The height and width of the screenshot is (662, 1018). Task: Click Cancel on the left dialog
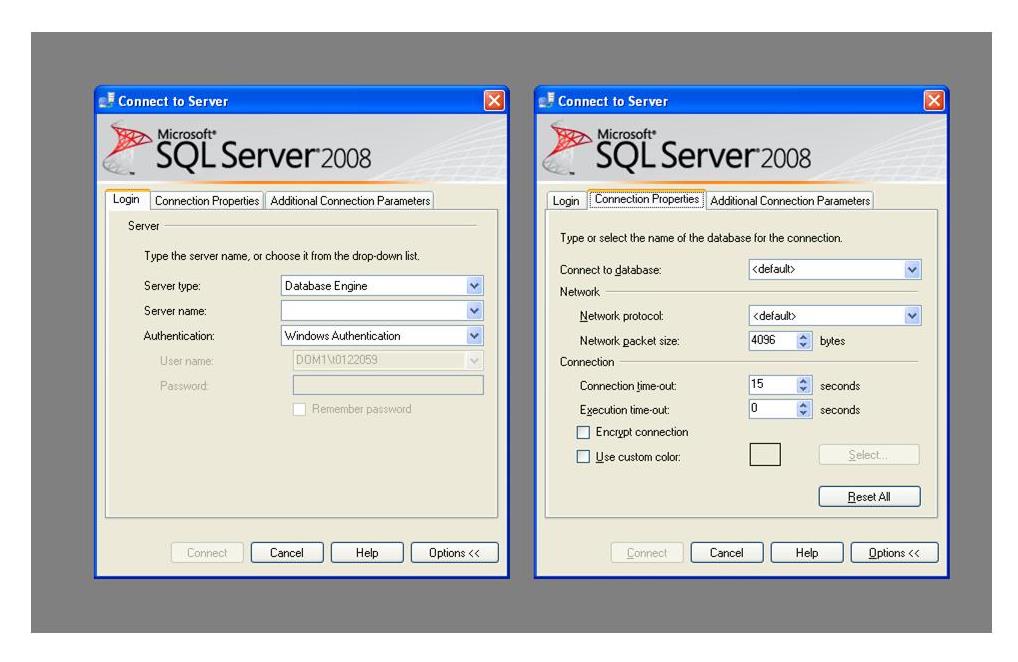287,552
